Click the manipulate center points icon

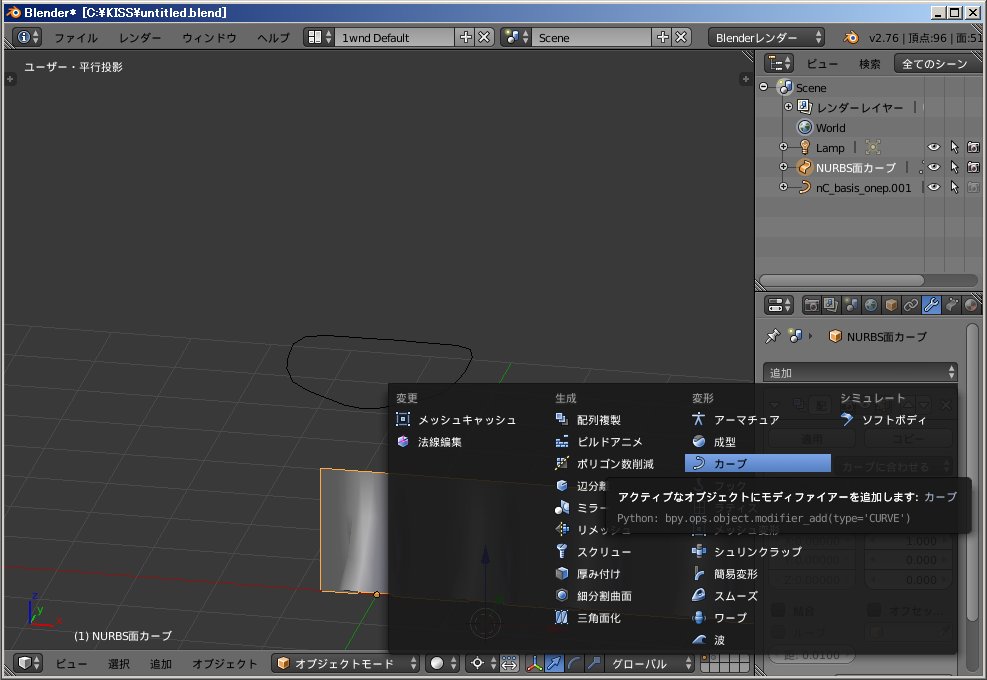pyautogui.click(x=509, y=663)
